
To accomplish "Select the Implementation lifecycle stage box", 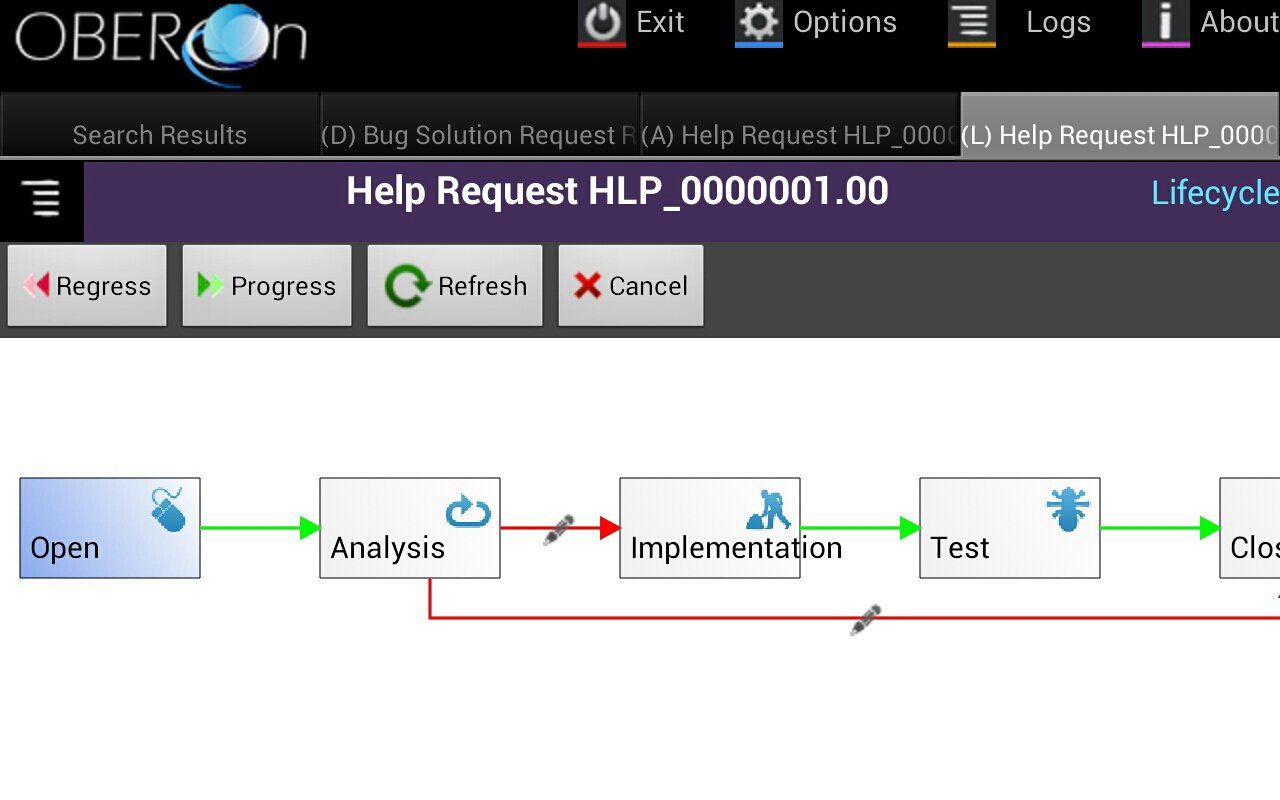I will pyautogui.click(x=710, y=528).
